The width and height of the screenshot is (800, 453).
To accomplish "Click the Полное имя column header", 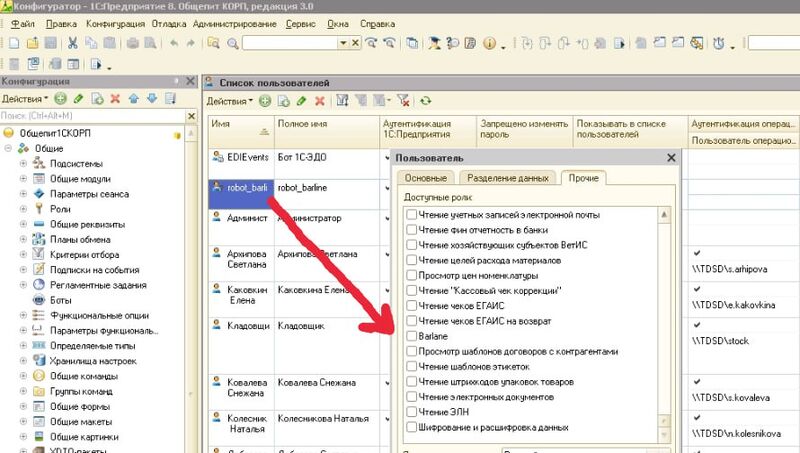I will tap(327, 132).
